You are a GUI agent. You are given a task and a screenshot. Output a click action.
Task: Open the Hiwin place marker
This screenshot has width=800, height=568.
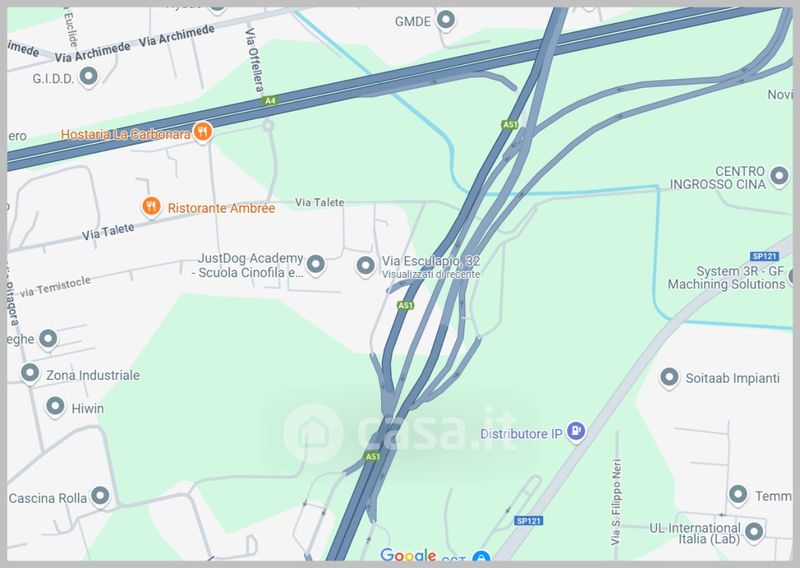(55, 407)
